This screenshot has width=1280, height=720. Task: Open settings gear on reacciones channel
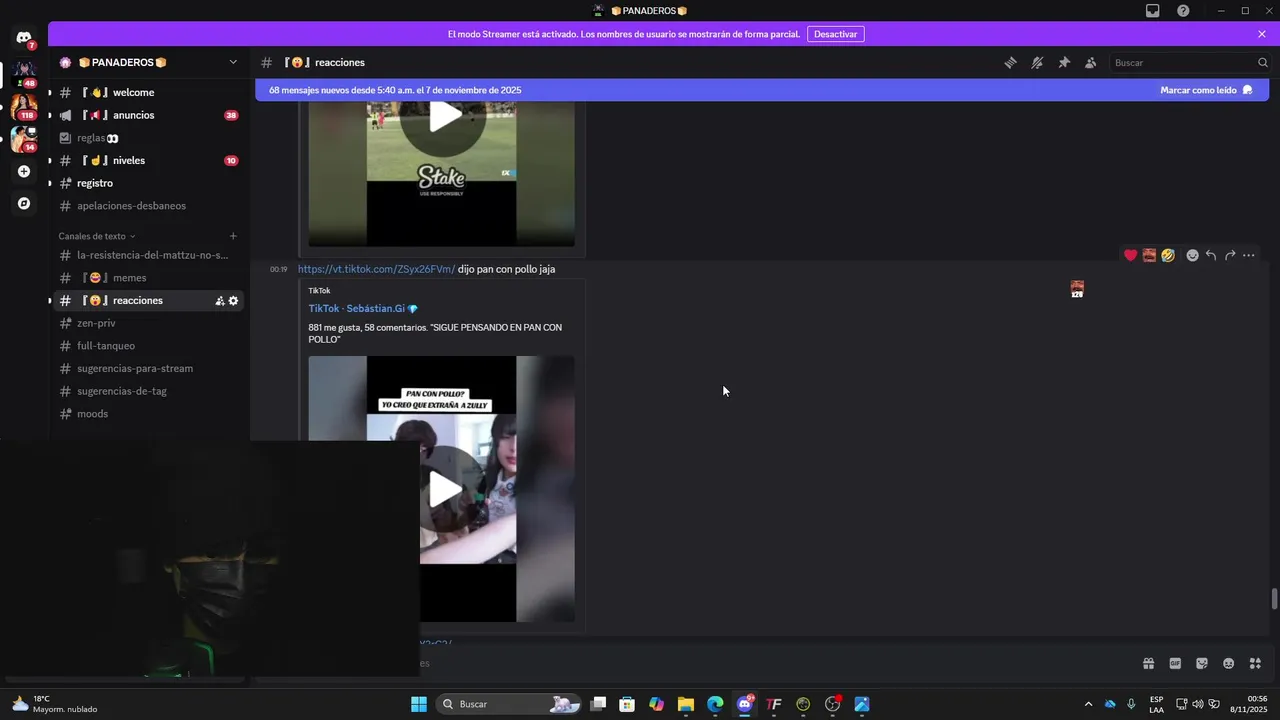[233, 301]
